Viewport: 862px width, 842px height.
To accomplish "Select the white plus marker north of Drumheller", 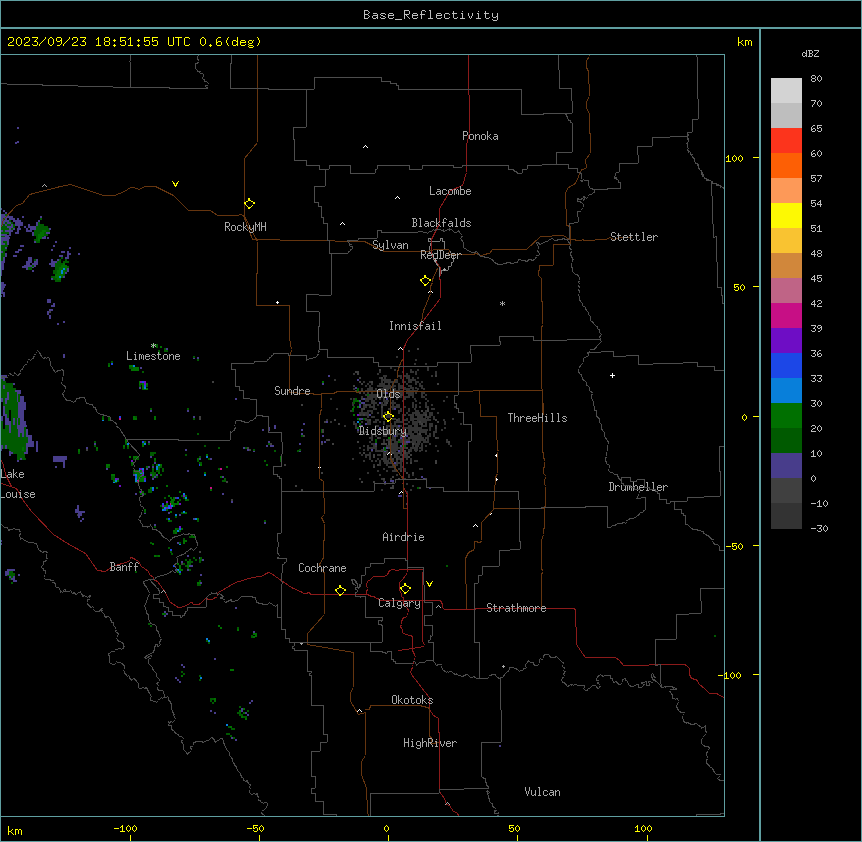I will click(x=612, y=375).
